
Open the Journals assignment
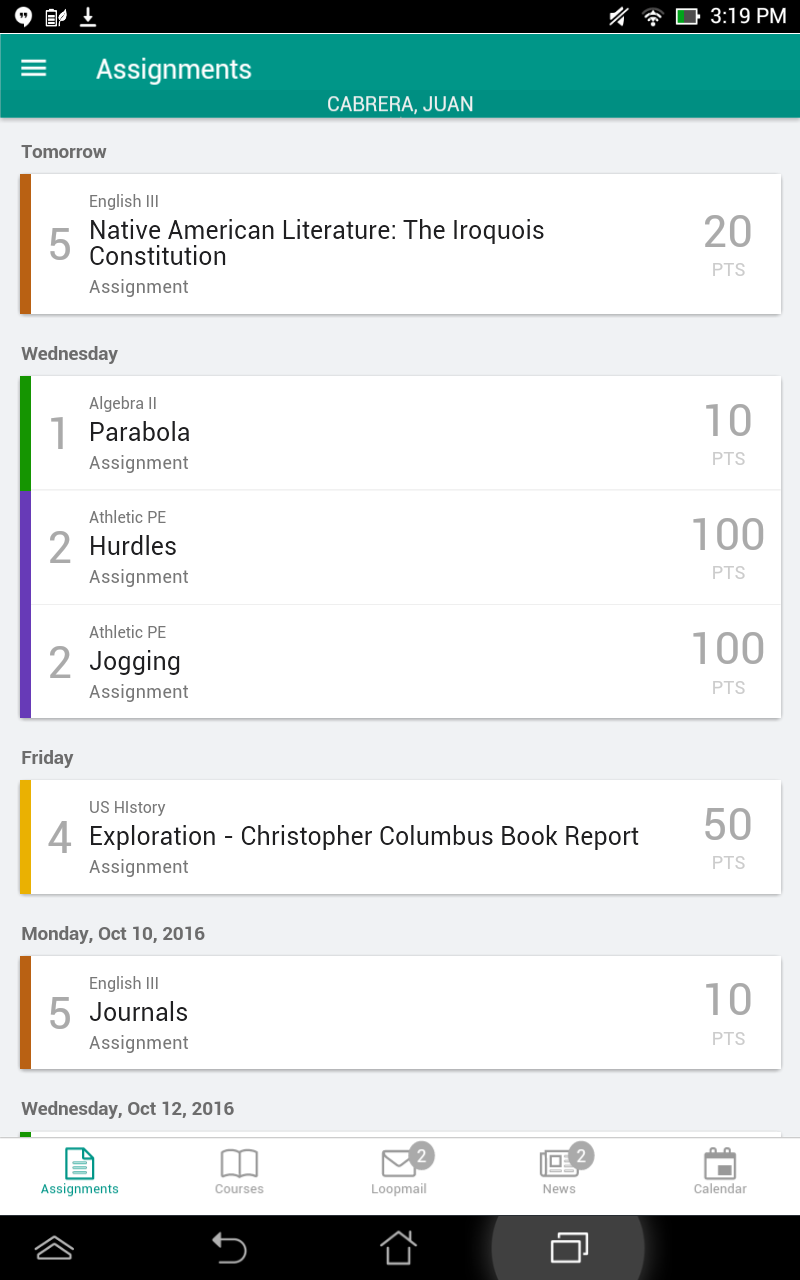(x=139, y=1012)
